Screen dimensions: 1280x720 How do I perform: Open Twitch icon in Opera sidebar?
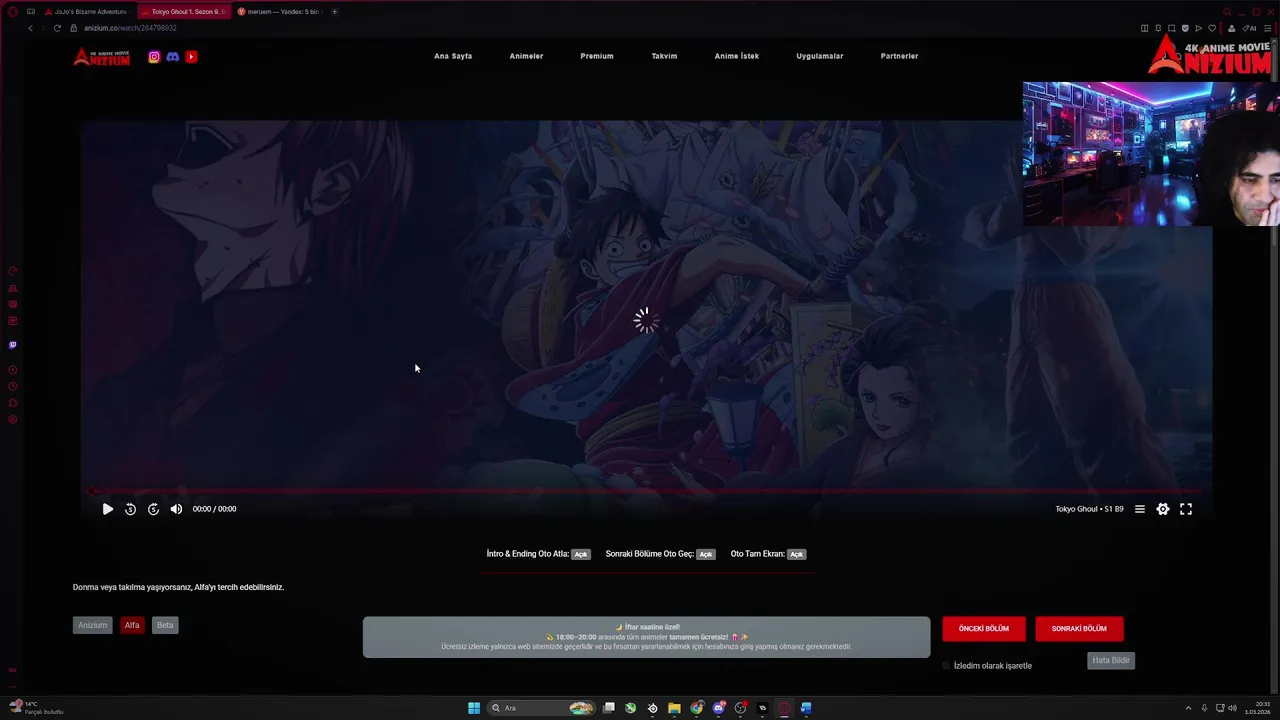[x=13, y=345]
